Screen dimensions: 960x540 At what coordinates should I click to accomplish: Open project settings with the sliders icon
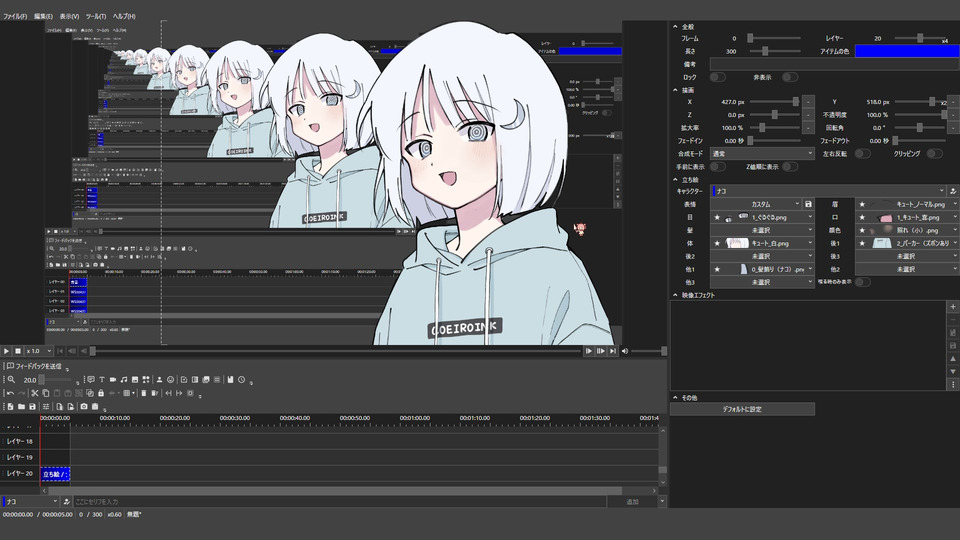coord(46,407)
